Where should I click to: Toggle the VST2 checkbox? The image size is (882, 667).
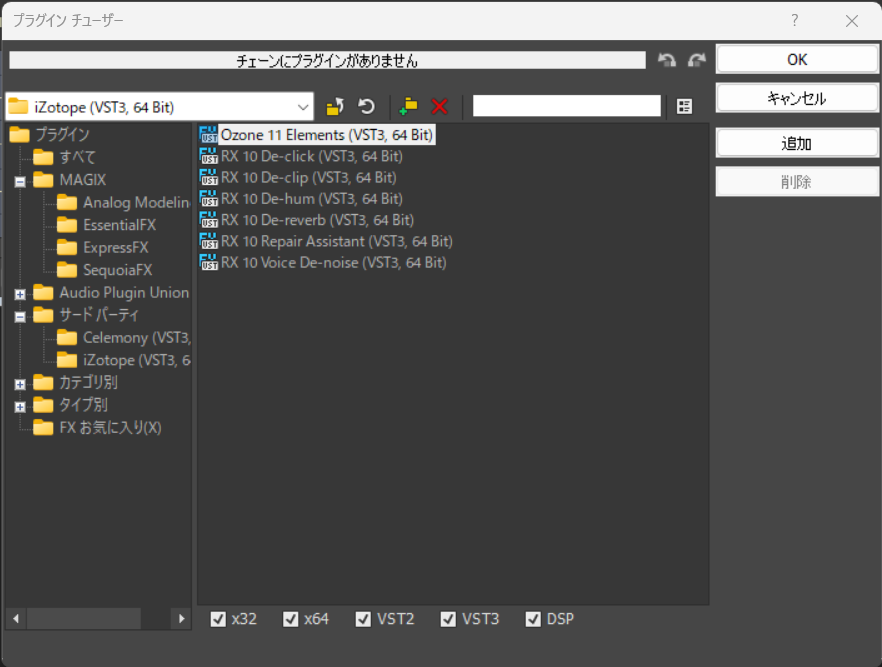[363, 619]
